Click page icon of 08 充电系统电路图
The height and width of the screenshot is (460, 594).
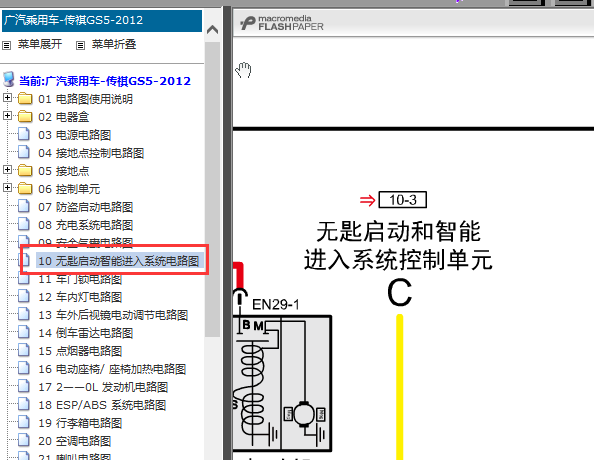(x=23, y=224)
